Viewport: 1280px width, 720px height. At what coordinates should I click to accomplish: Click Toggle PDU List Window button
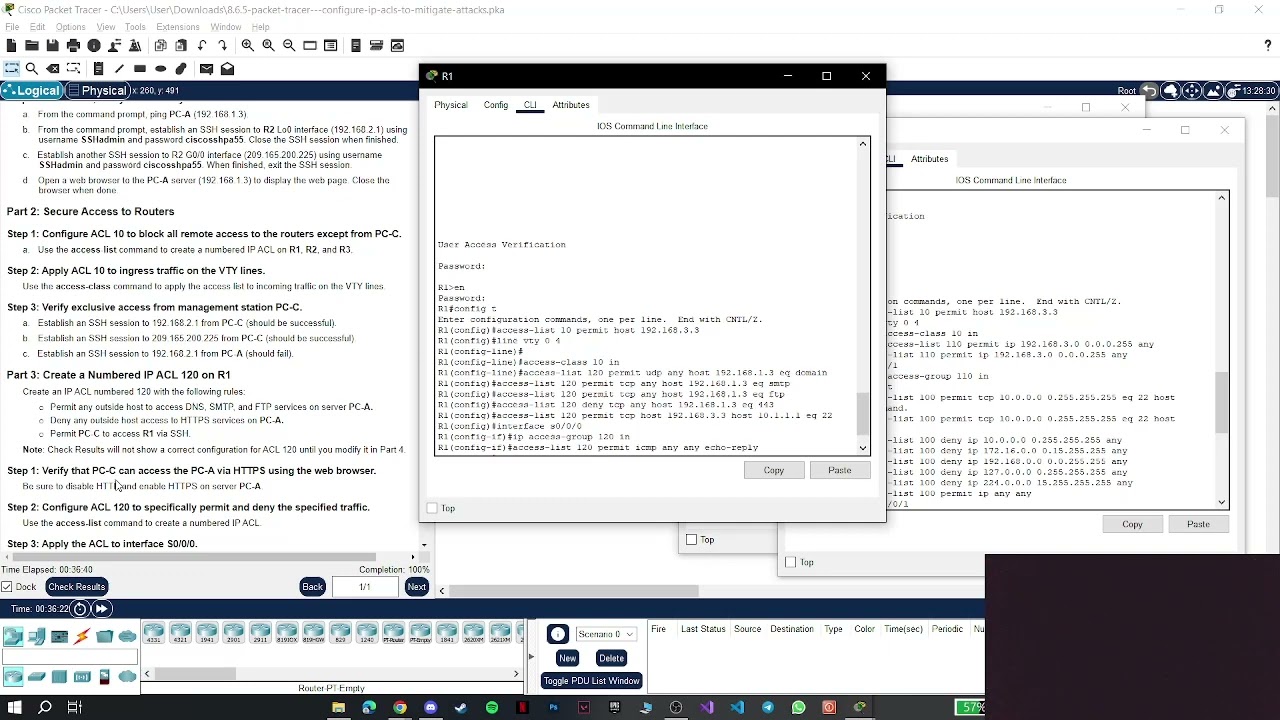click(x=591, y=681)
